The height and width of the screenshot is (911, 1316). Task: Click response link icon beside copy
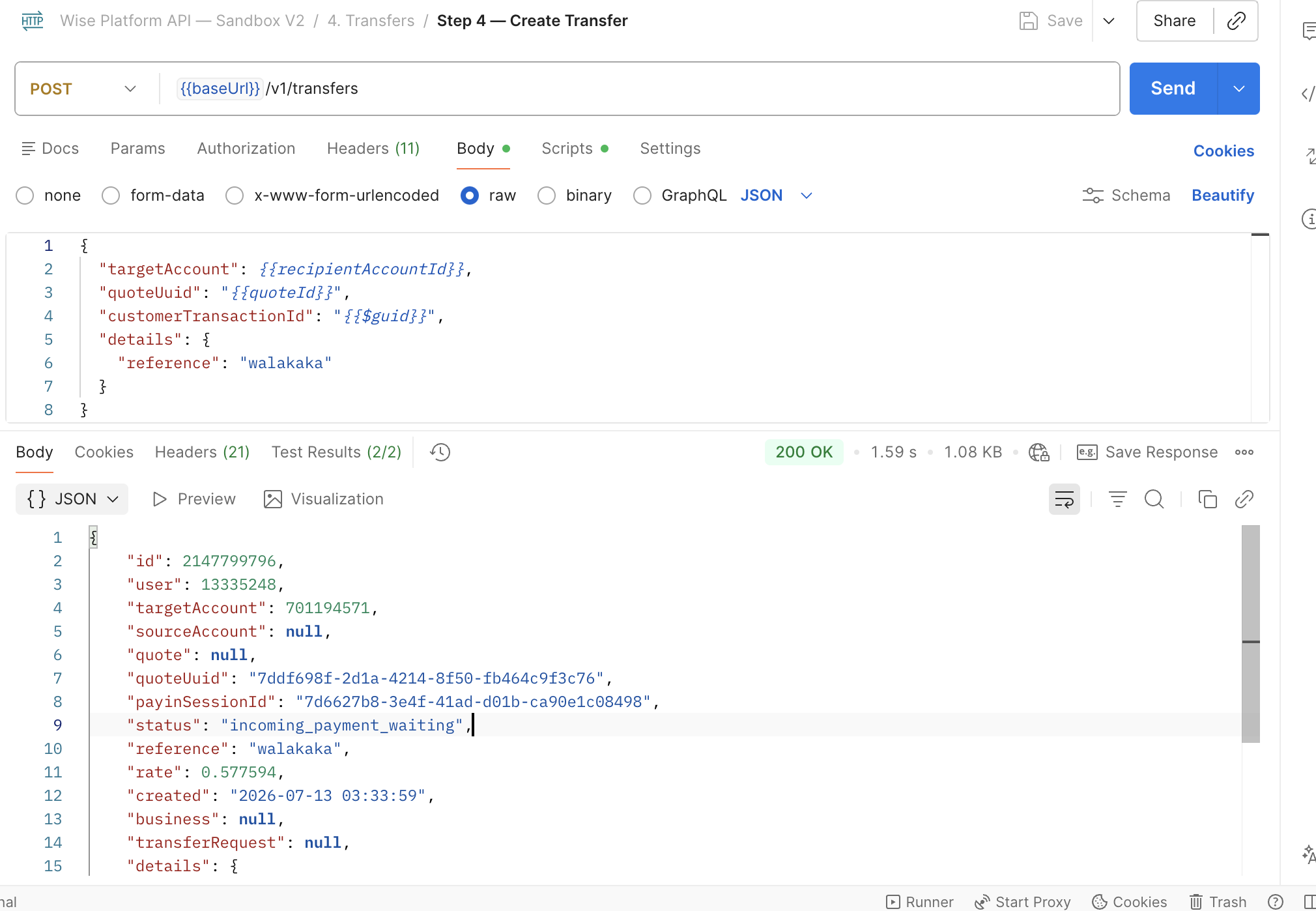coord(1244,499)
